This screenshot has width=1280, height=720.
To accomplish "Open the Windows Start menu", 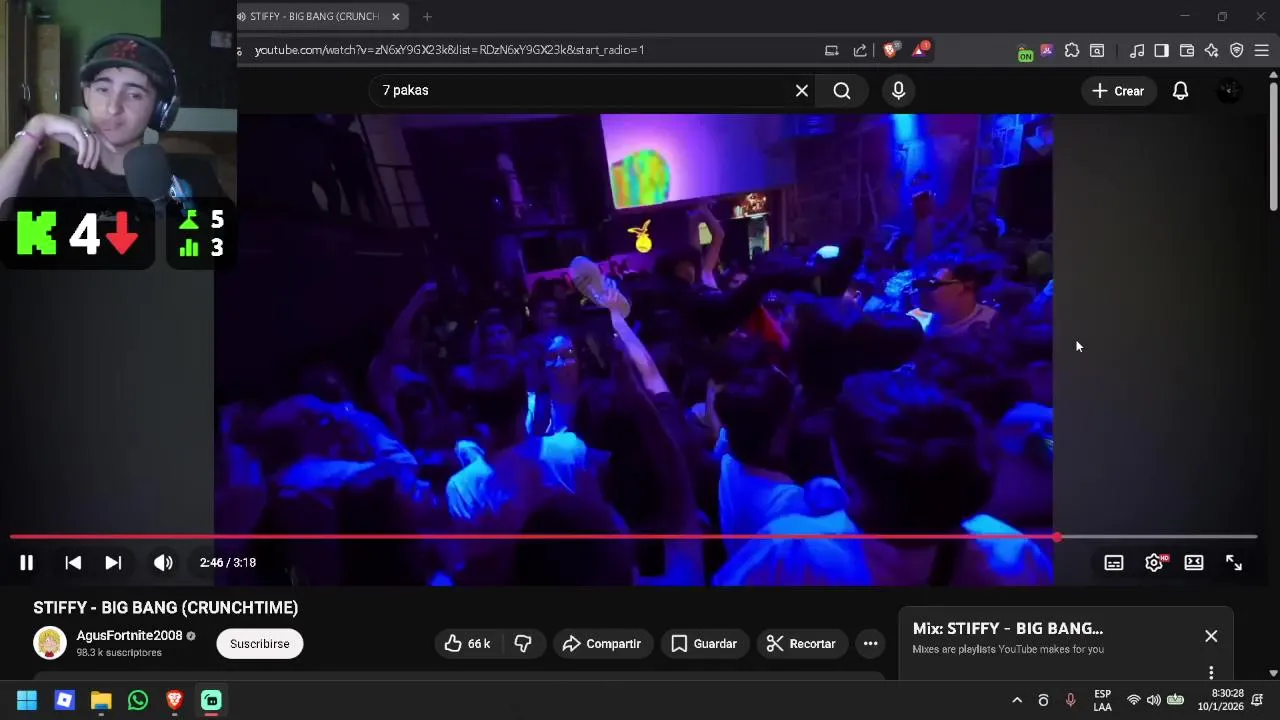I will pos(27,700).
